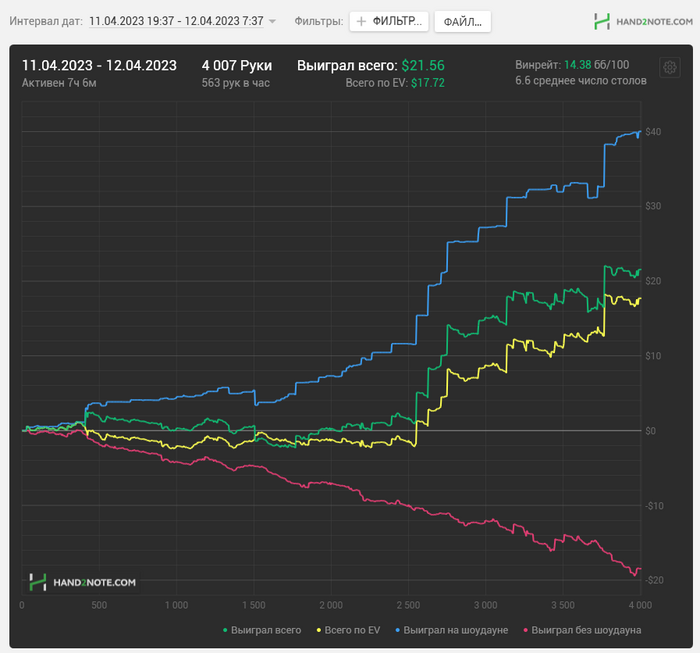Image resolution: width=700 pixels, height=653 pixels.
Task: Click the 4 000 x-axis label
Action: (640, 605)
